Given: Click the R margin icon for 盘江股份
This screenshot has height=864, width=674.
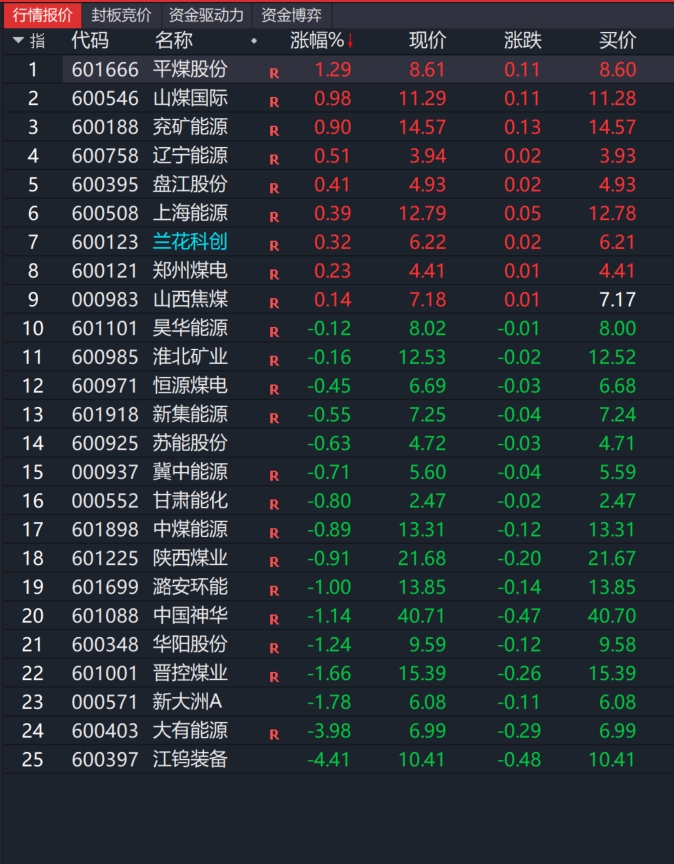Looking at the screenshot, I should 274,188.
